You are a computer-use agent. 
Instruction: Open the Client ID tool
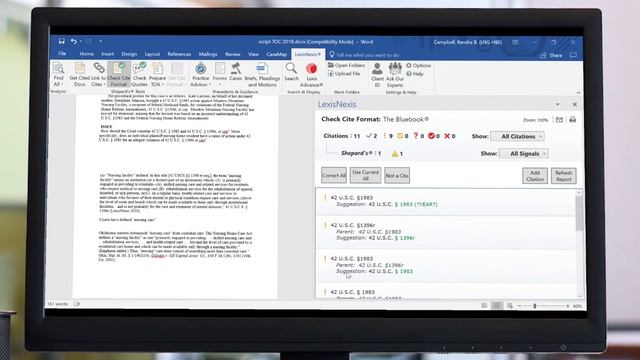tap(377, 75)
